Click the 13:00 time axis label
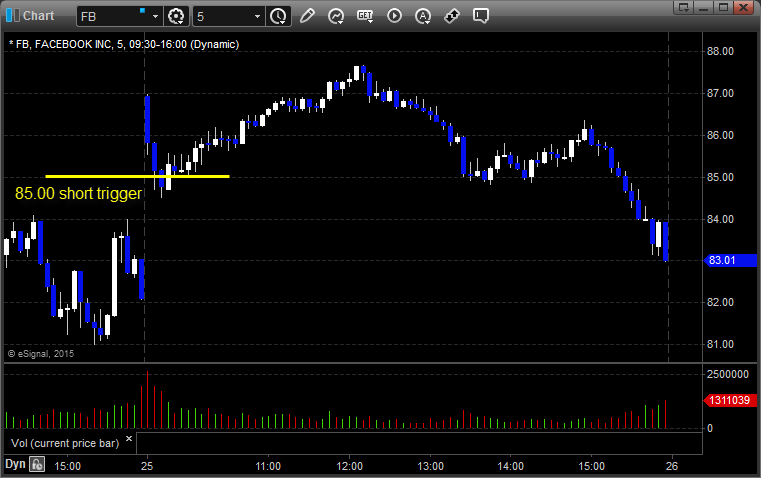Viewport: 761px width, 478px height. pos(430,466)
